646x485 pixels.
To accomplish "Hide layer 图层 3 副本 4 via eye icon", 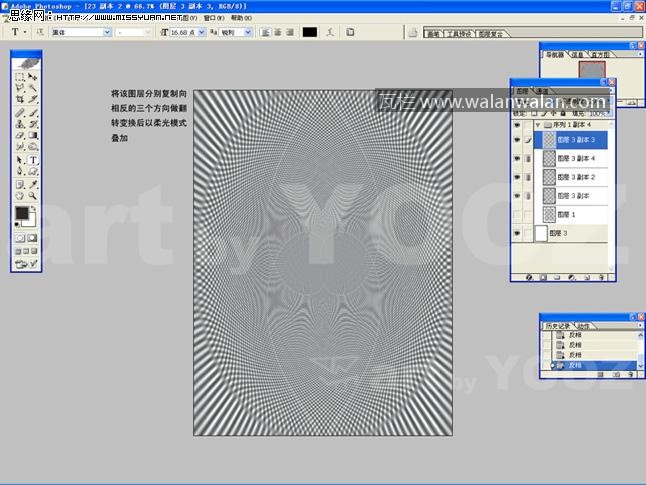I will pyautogui.click(x=518, y=158).
